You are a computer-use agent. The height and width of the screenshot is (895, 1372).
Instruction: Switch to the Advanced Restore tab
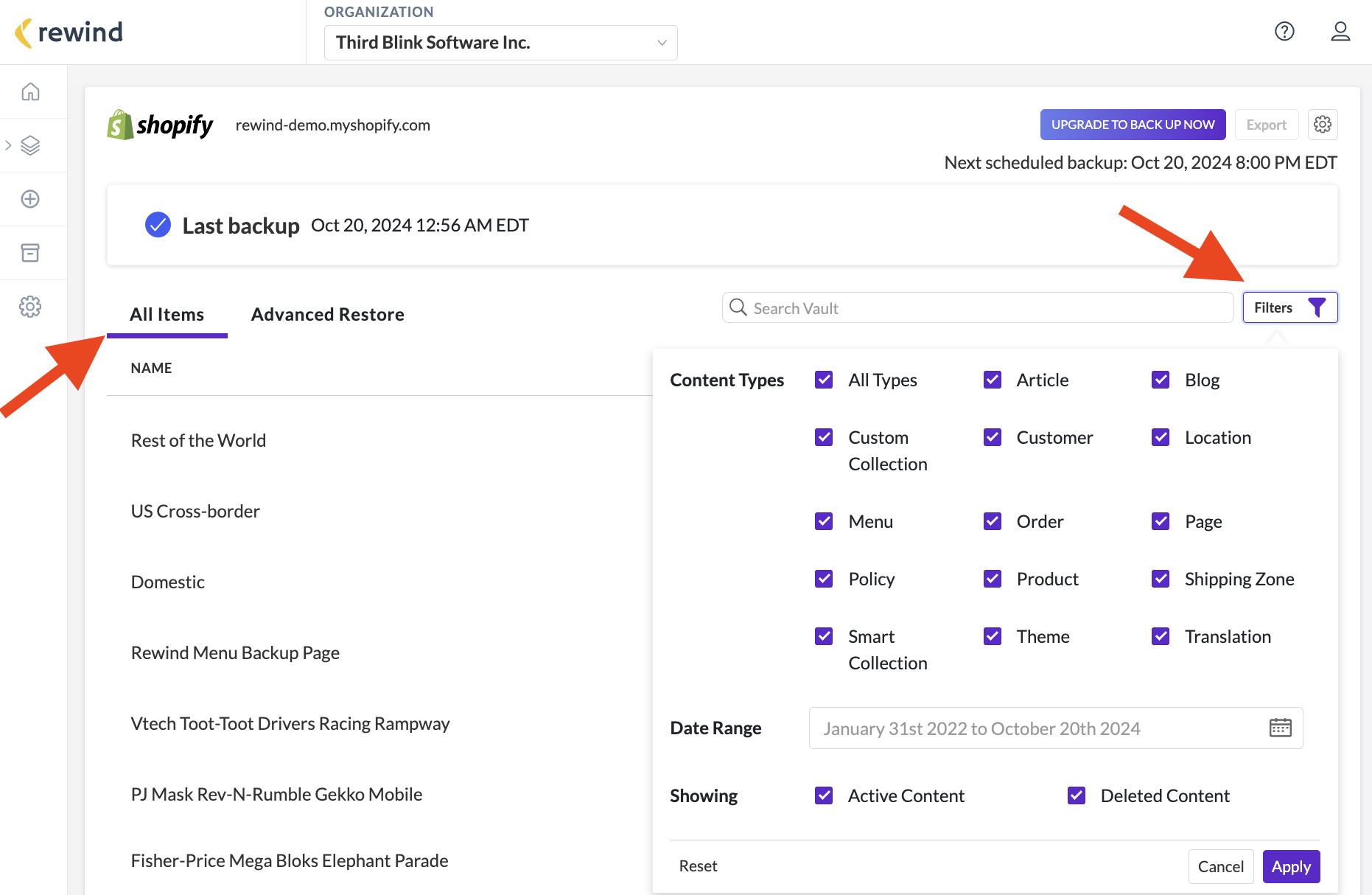pos(328,315)
